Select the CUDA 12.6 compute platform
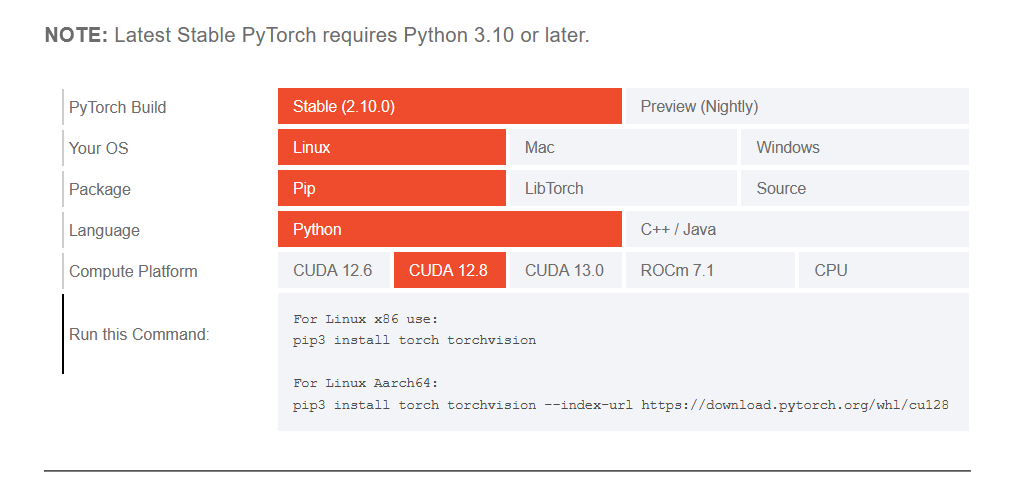This screenshot has width=1016, height=485. (333, 270)
